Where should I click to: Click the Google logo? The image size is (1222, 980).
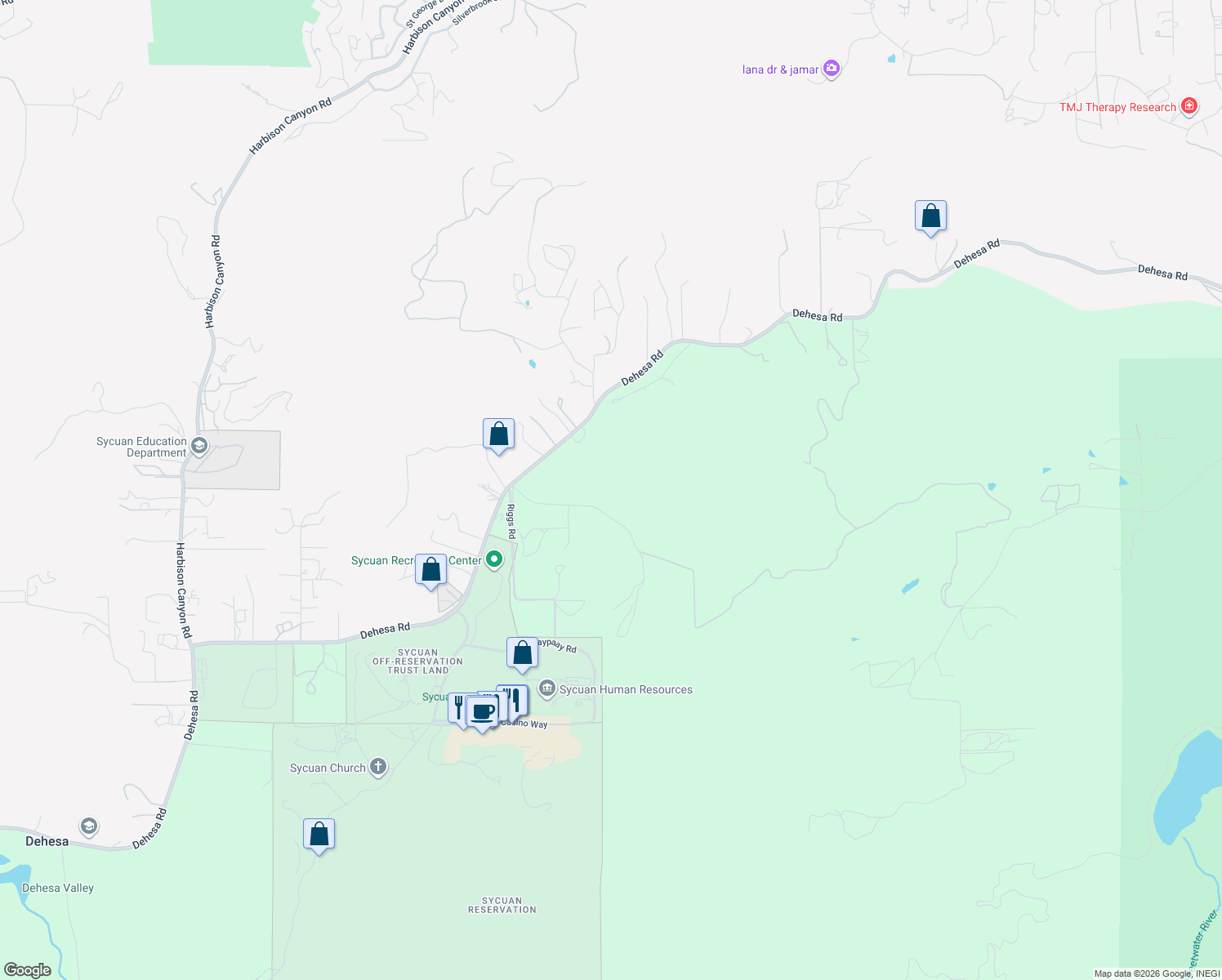tap(30, 969)
